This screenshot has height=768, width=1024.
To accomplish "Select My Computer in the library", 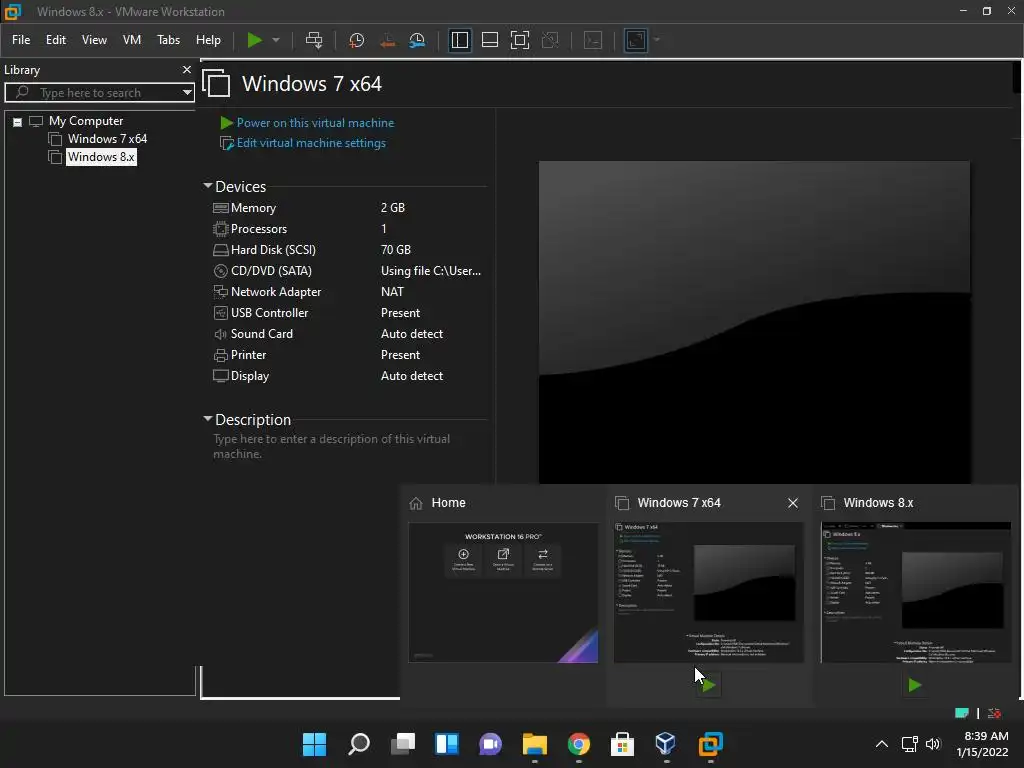I will click(x=86, y=121).
